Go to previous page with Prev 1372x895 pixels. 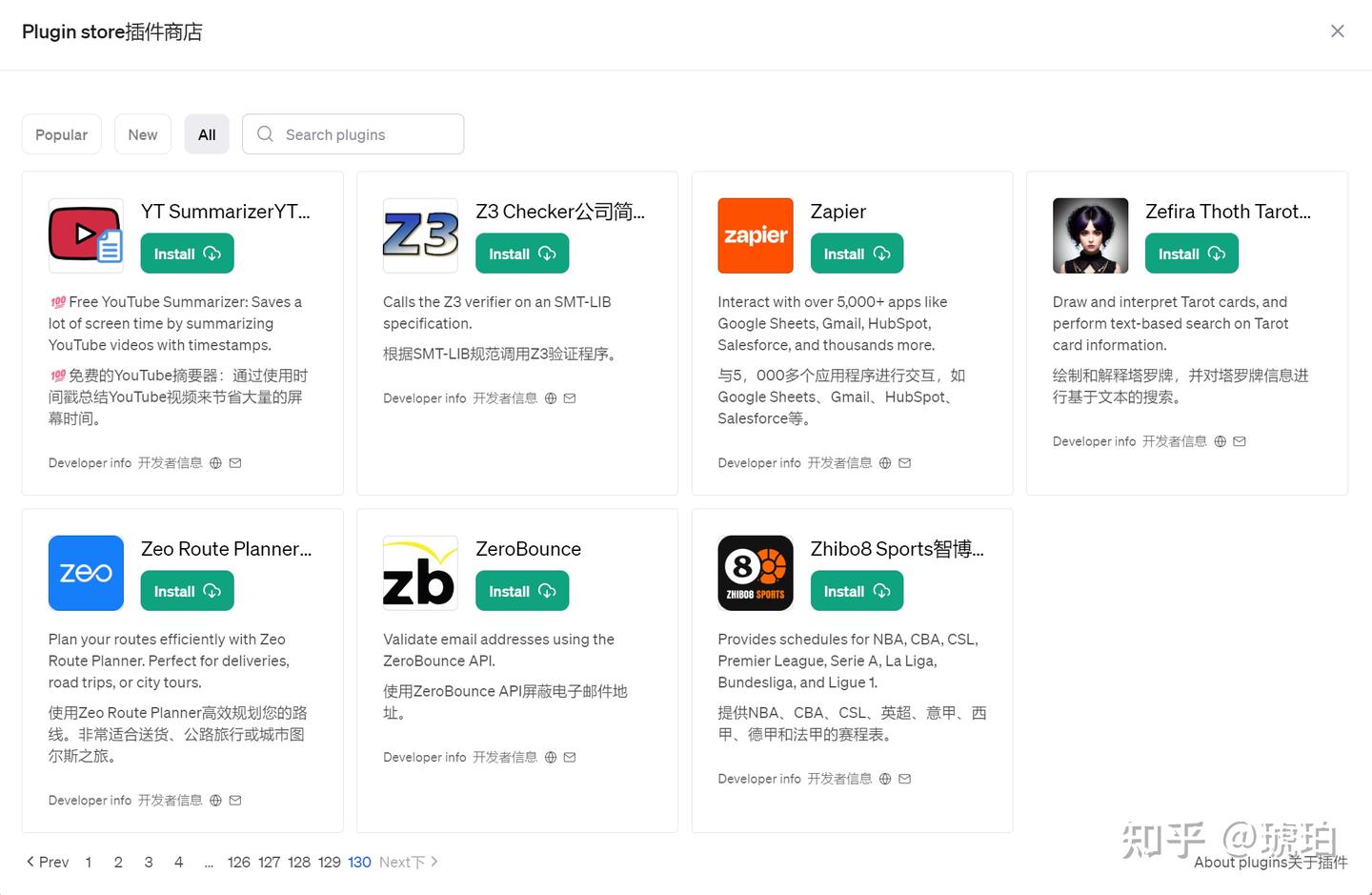[x=48, y=862]
